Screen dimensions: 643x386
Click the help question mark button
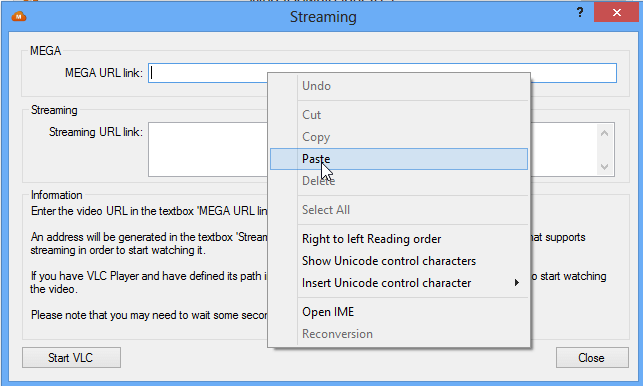click(580, 12)
